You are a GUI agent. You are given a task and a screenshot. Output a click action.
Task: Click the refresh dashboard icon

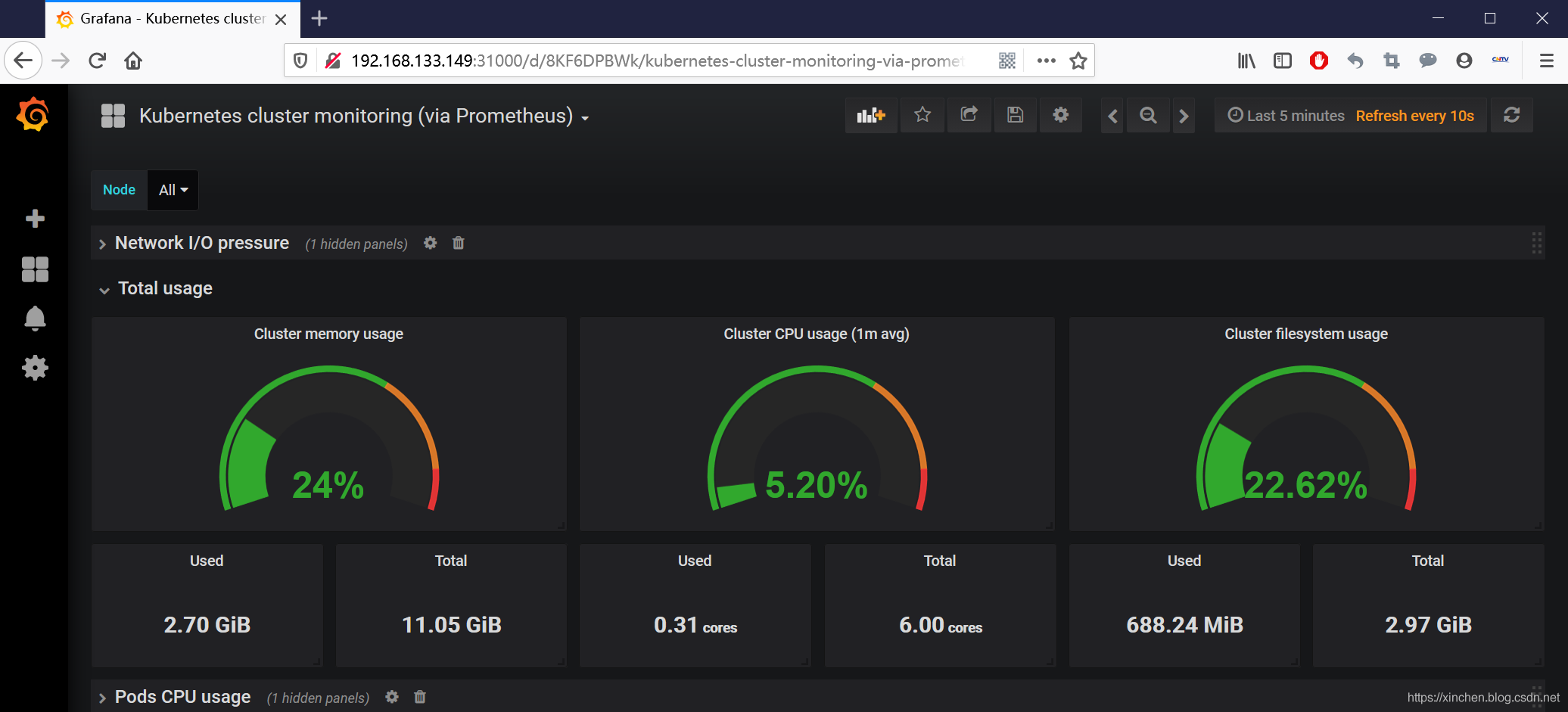(1512, 115)
